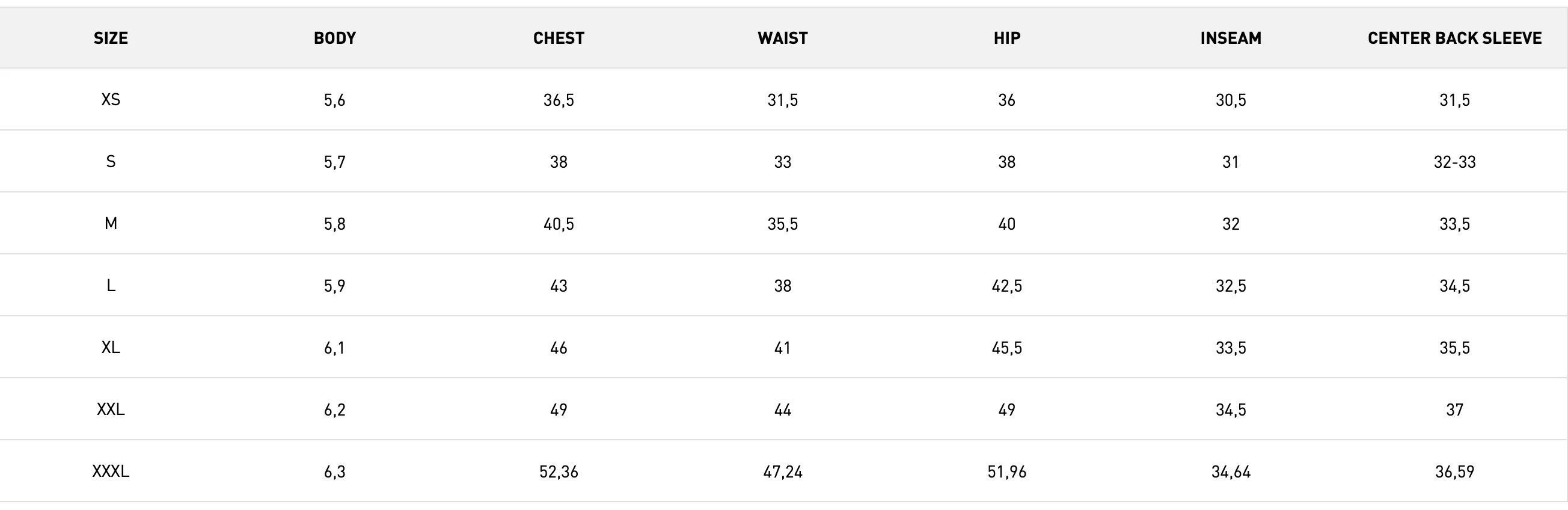This screenshot has width=1568, height=510.
Task: Select the XS size row label
Action: [111, 100]
